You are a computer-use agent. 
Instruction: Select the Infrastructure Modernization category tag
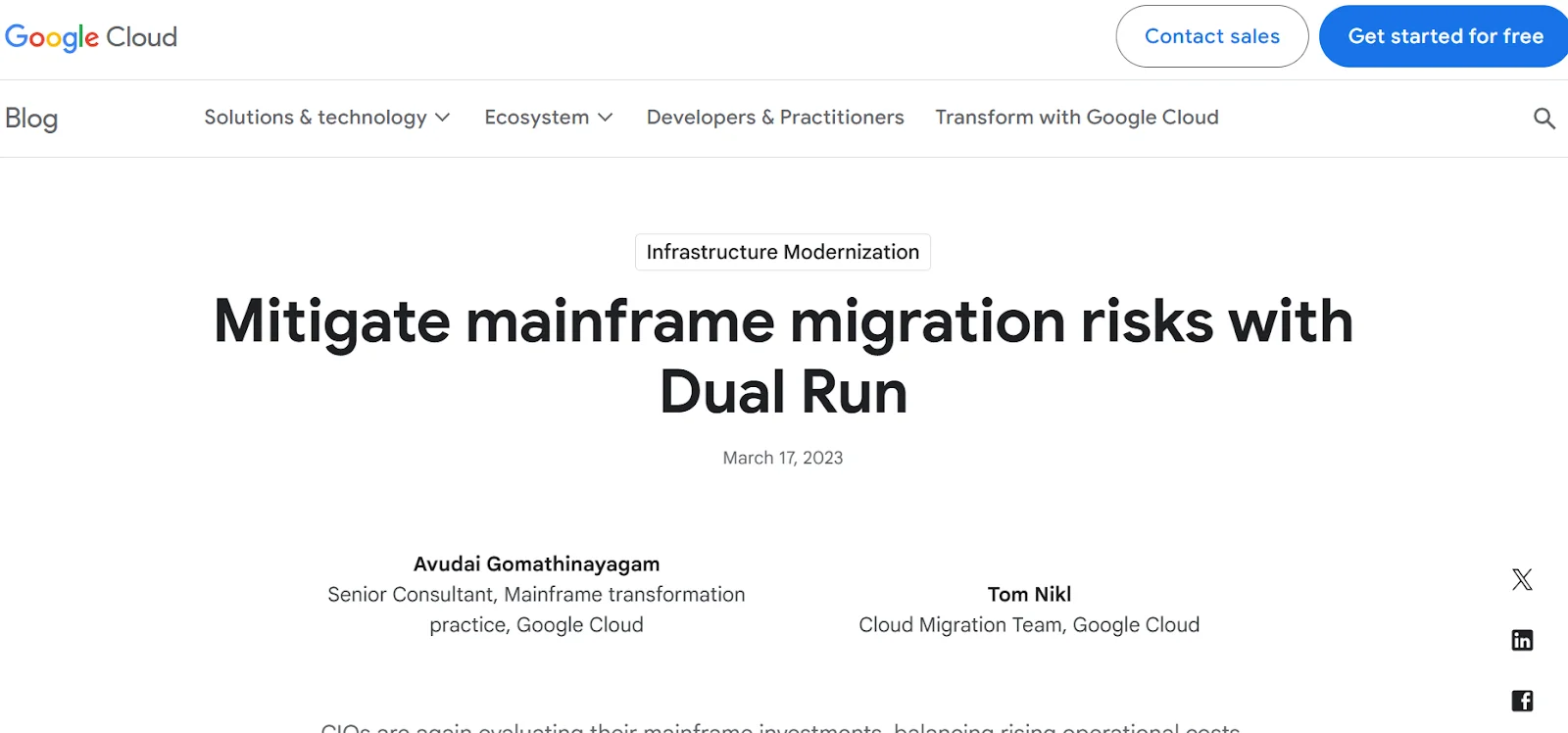coord(783,252)
